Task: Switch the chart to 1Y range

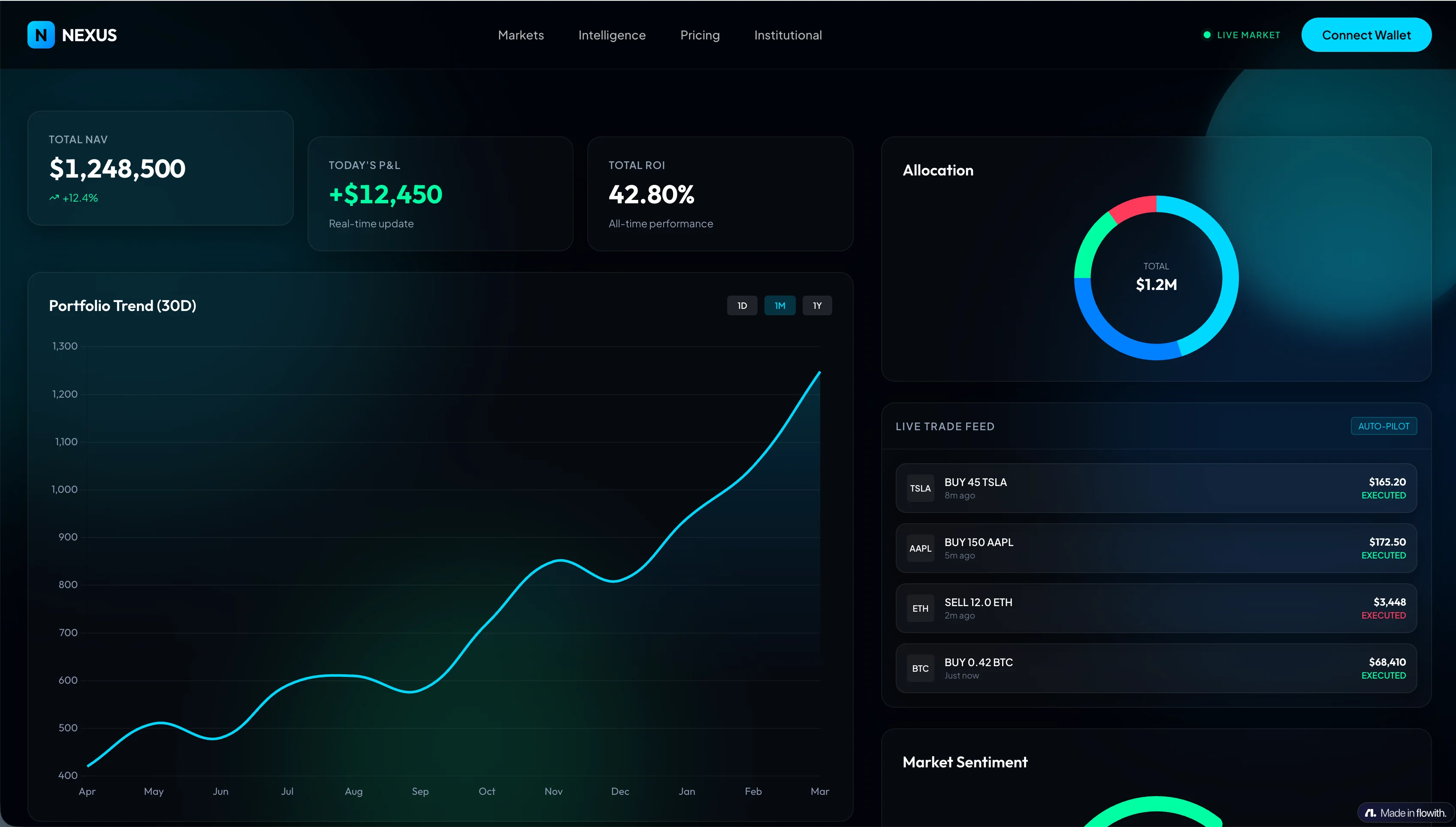Action: coord(817,305)
